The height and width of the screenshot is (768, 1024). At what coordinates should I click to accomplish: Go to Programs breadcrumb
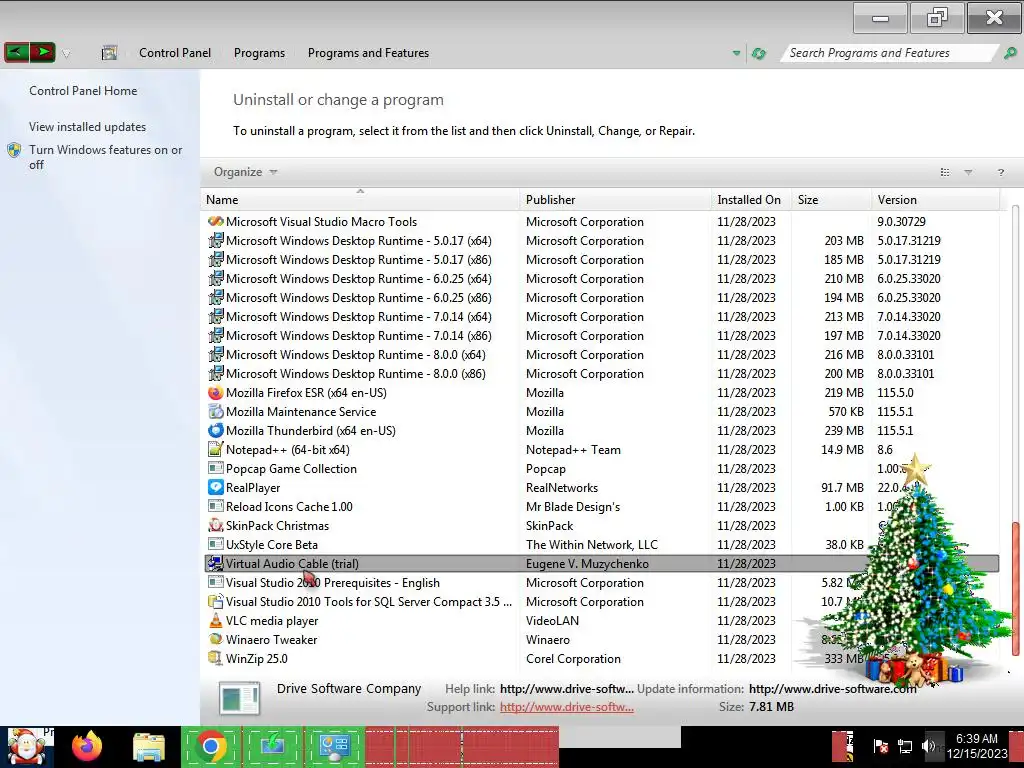coord(259,53)
